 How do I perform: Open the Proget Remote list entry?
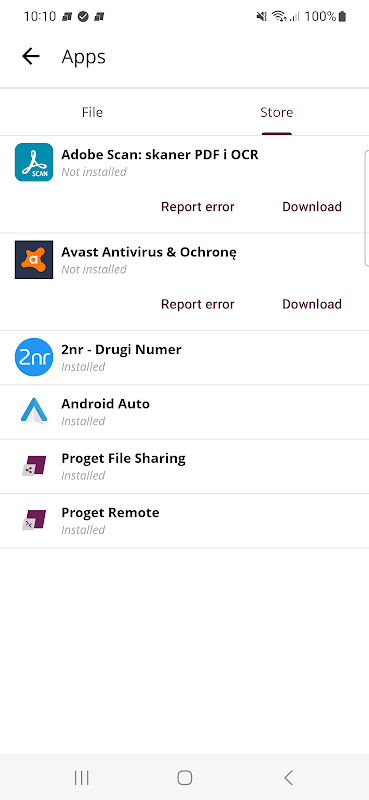click(184, 520)
